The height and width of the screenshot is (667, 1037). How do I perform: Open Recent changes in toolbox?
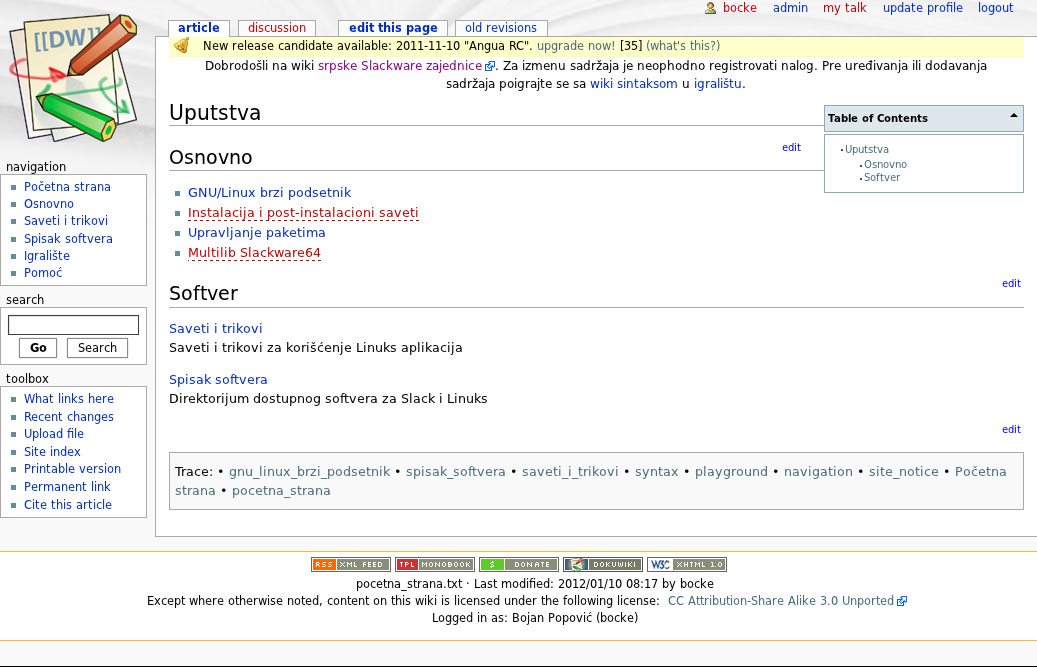coord(69,417)
